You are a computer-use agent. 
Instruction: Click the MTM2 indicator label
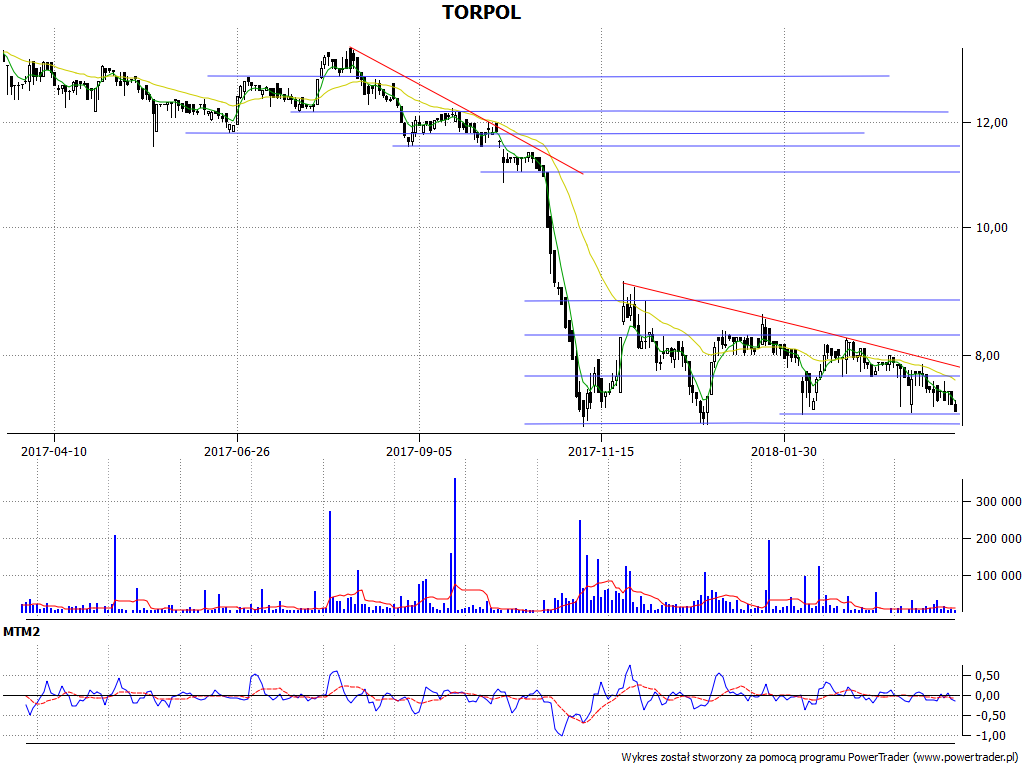pos(22,632)
